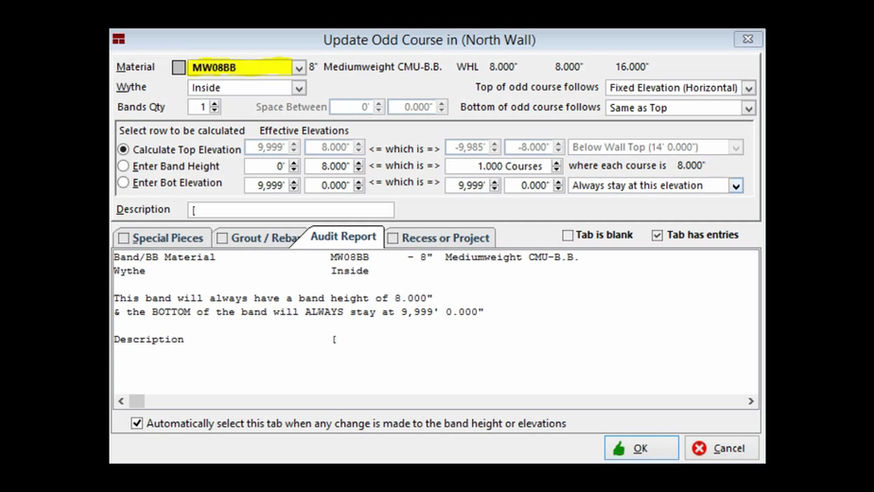874x492 pixels.
Task: Click Bot Elevation 9,999' feet field
Action: click(x=266, y=185)
